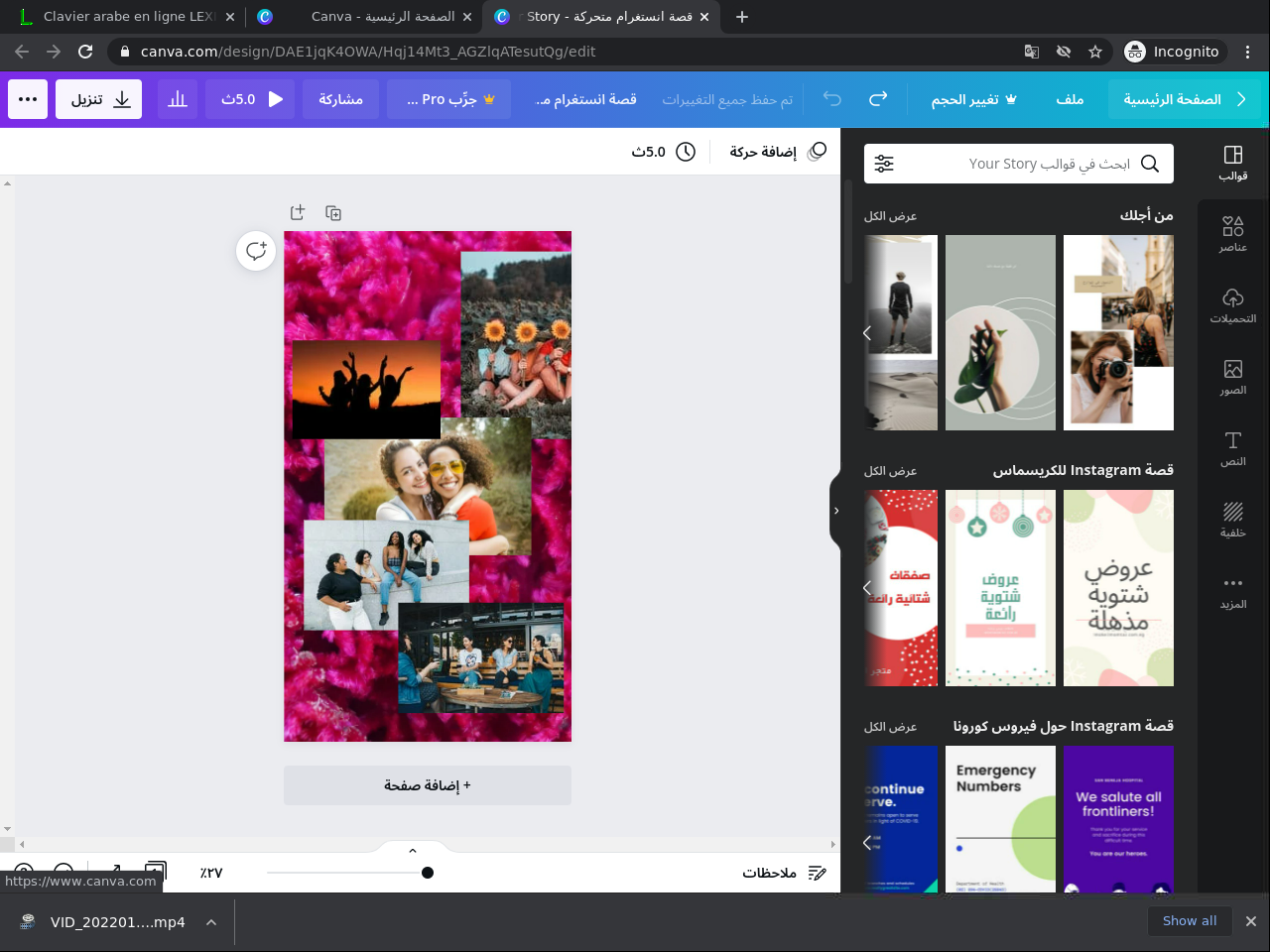Bookmark this page with the star icon

click(1095, 52)
